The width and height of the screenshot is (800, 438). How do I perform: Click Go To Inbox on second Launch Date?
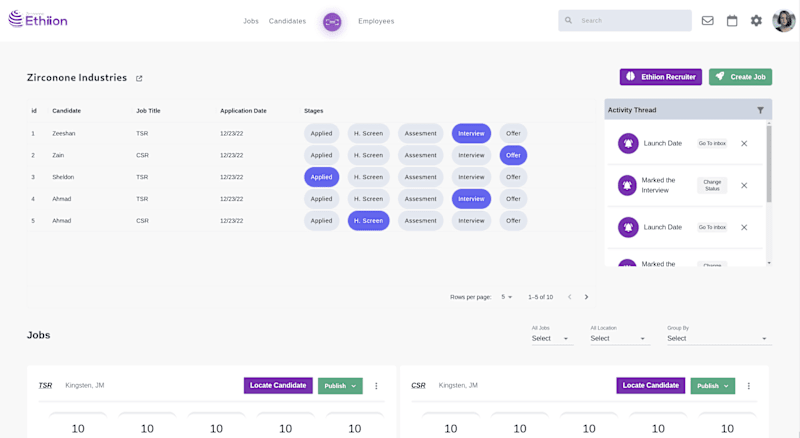click(712, 227)
